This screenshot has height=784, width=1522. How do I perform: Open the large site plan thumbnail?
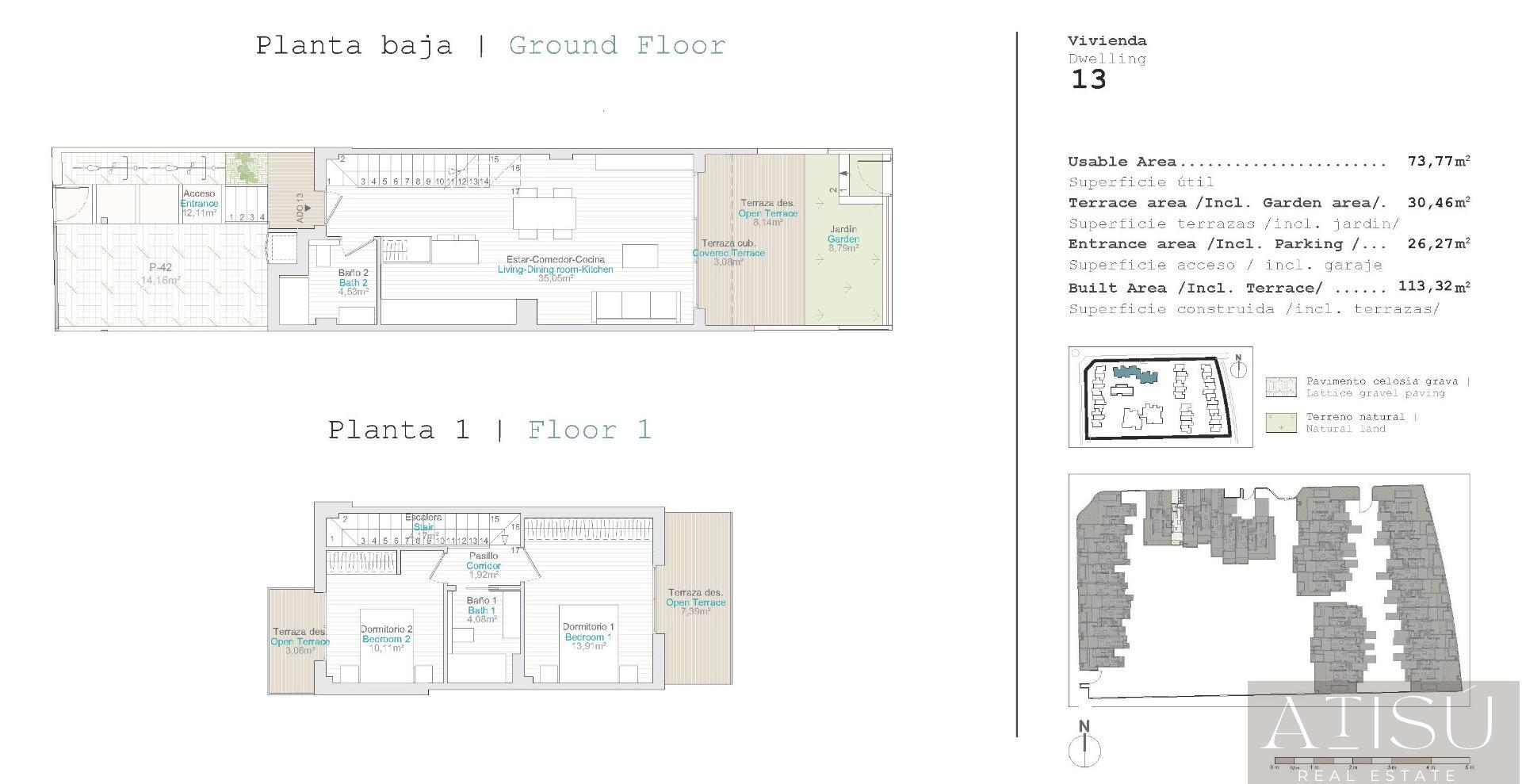tap(1268, 590)
